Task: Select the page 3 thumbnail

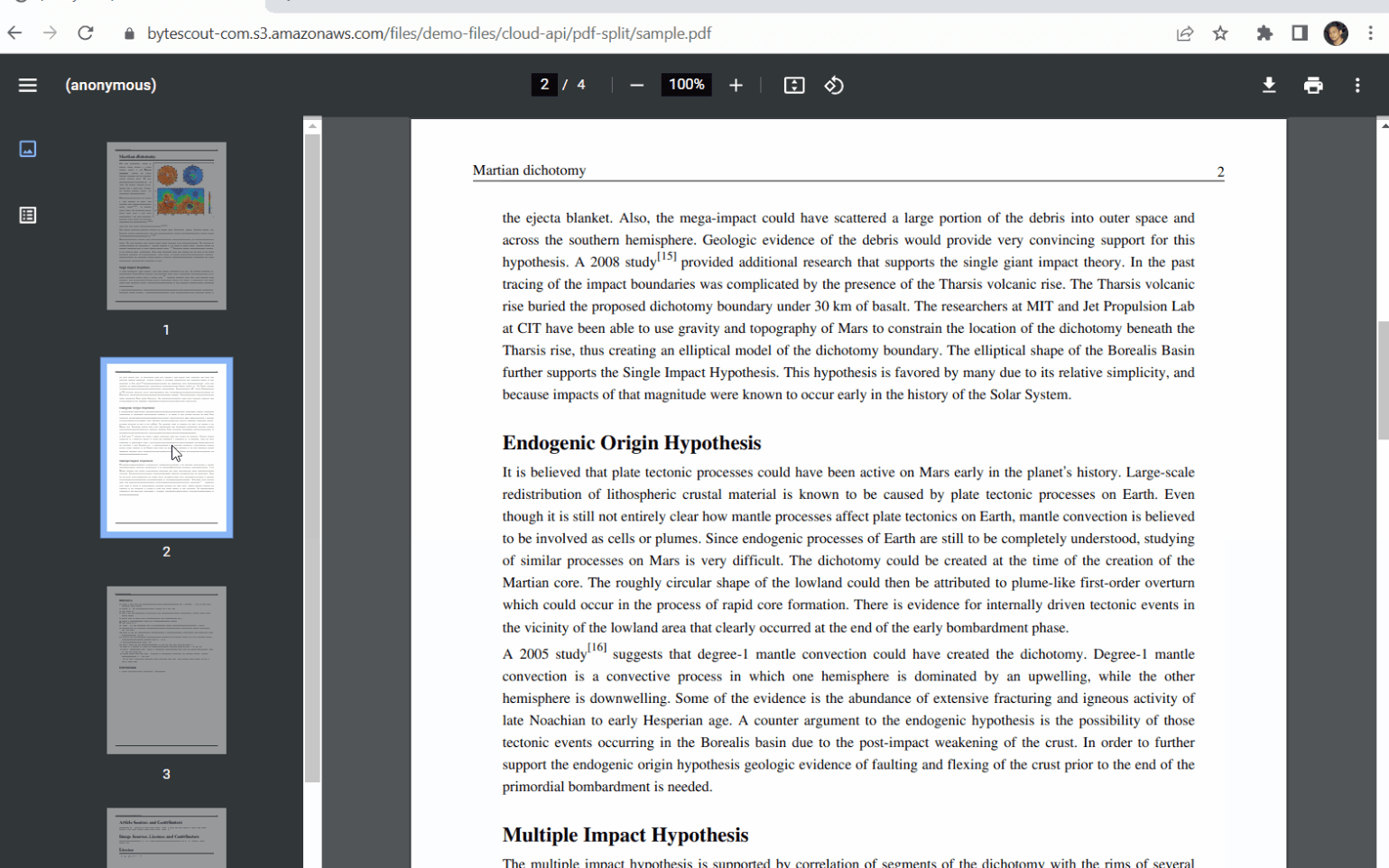Action: pyautogui.click(x=166, y=669)
